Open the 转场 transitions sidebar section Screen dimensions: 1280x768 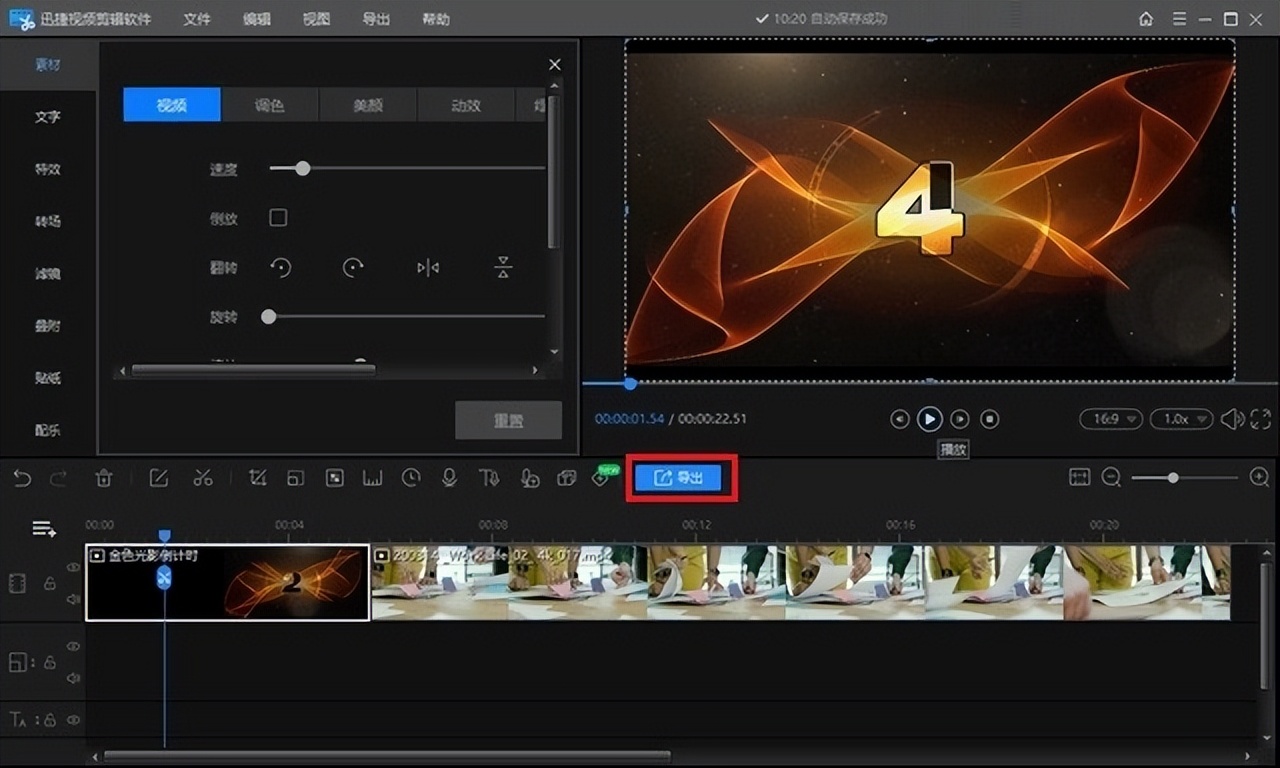47,221
